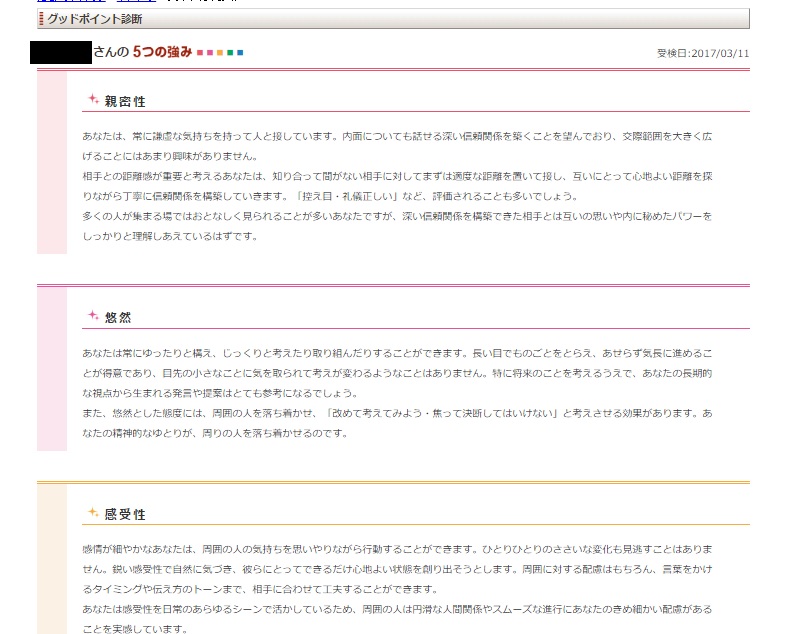790x634 pixels.
Task: Click the グッドポイント診断 header bar
Action: 393,19
